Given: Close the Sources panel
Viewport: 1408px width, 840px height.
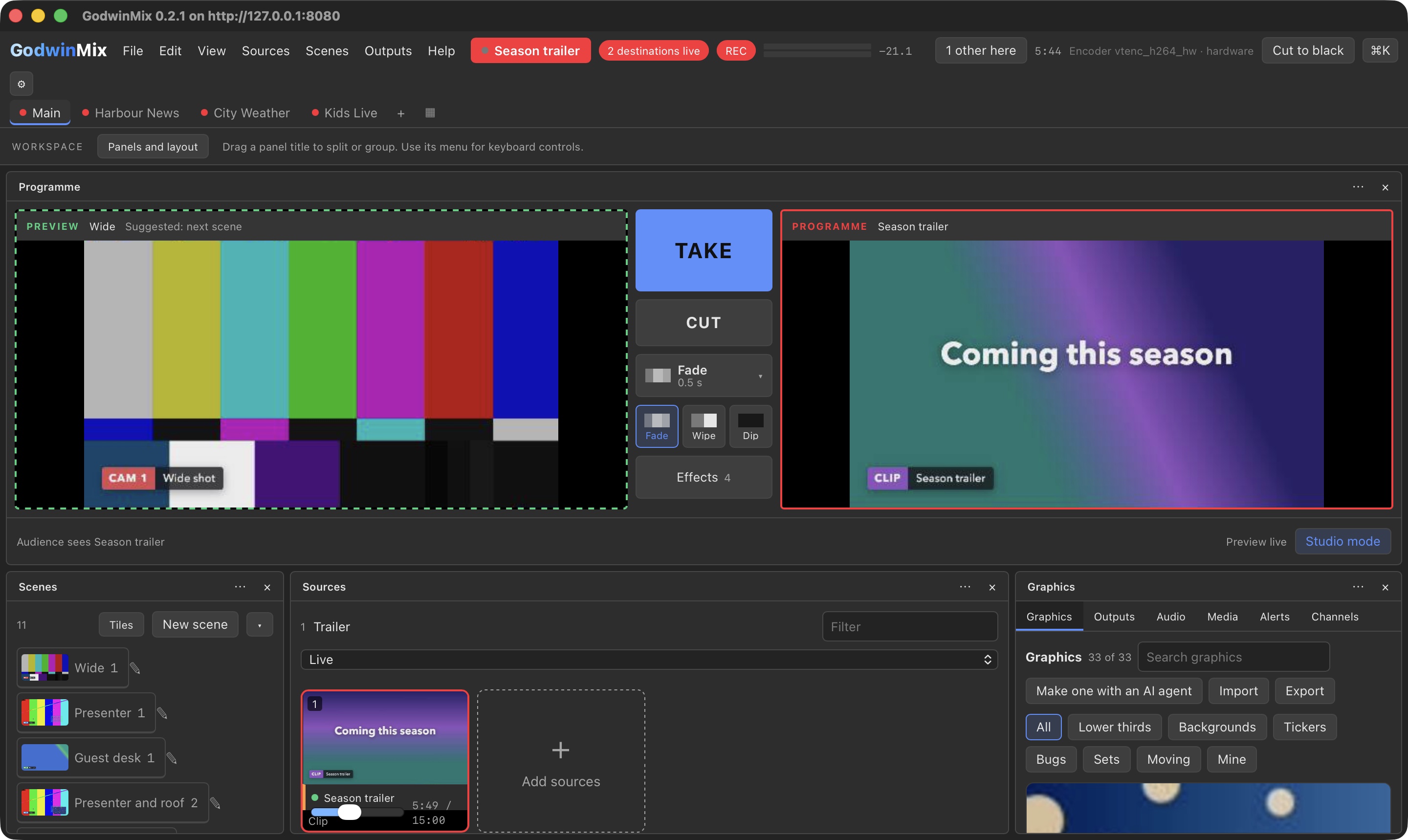Looking at the screenshot, I should (x=992, y=588).
